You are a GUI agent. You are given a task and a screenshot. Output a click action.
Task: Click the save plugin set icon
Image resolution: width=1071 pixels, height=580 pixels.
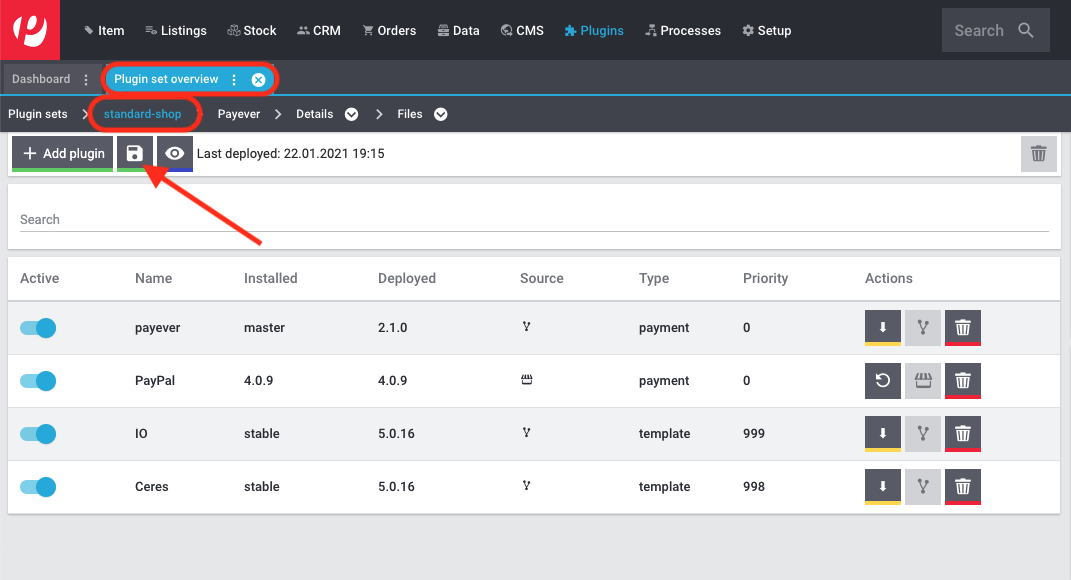coord(135,153)
